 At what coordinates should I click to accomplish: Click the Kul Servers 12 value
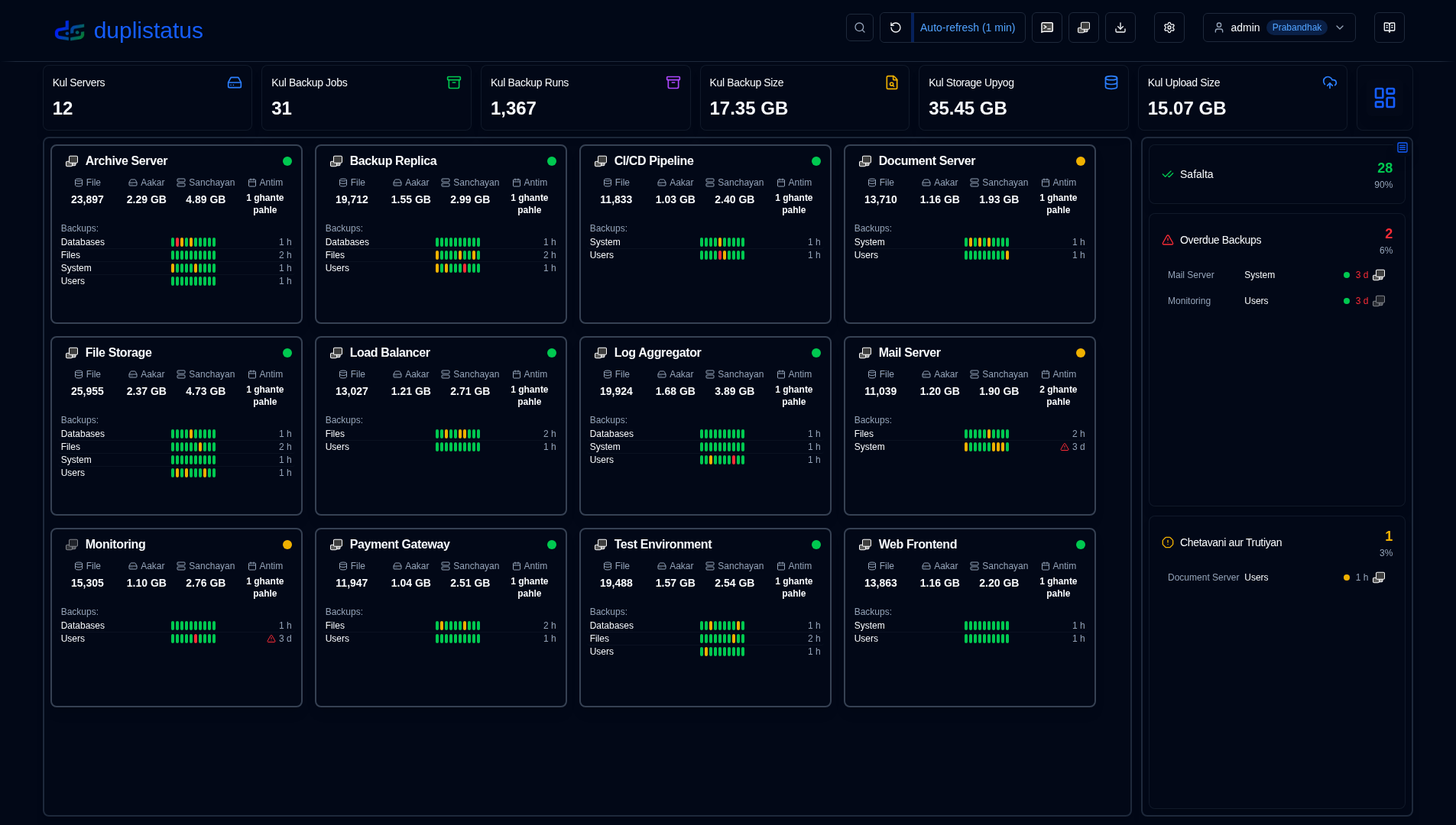point(62,108)
